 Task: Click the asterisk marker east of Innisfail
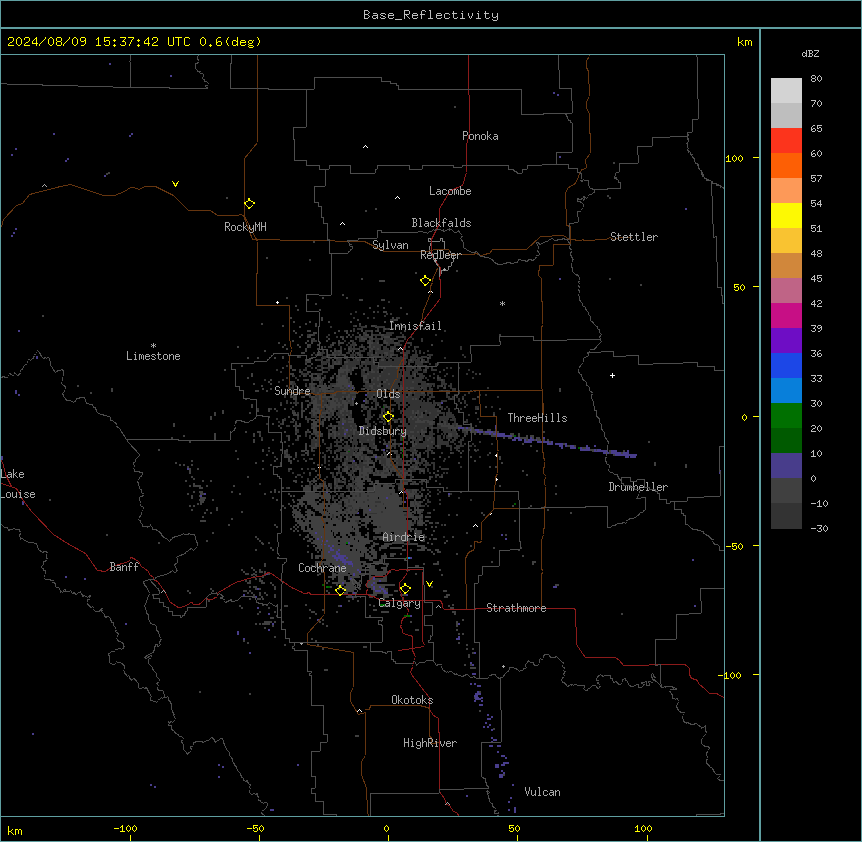click(x=502, y=303)
